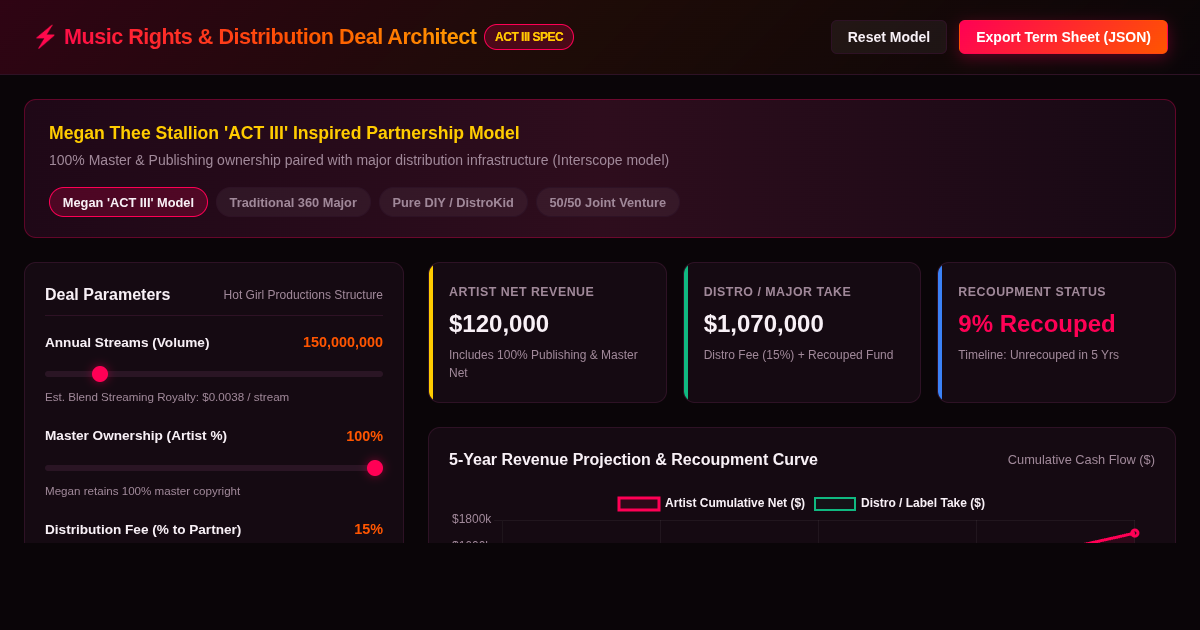Adjust the Master Ownership slider handle
The image size is (1200, 630).
point(375,468)
